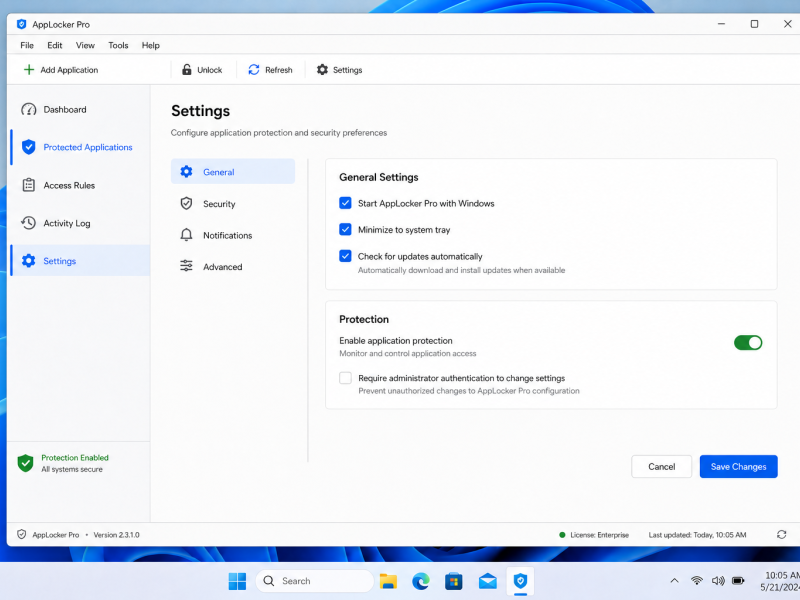800x600 pixels.
Task: Click the Unlock padlock icon
Action: [187, 69]
